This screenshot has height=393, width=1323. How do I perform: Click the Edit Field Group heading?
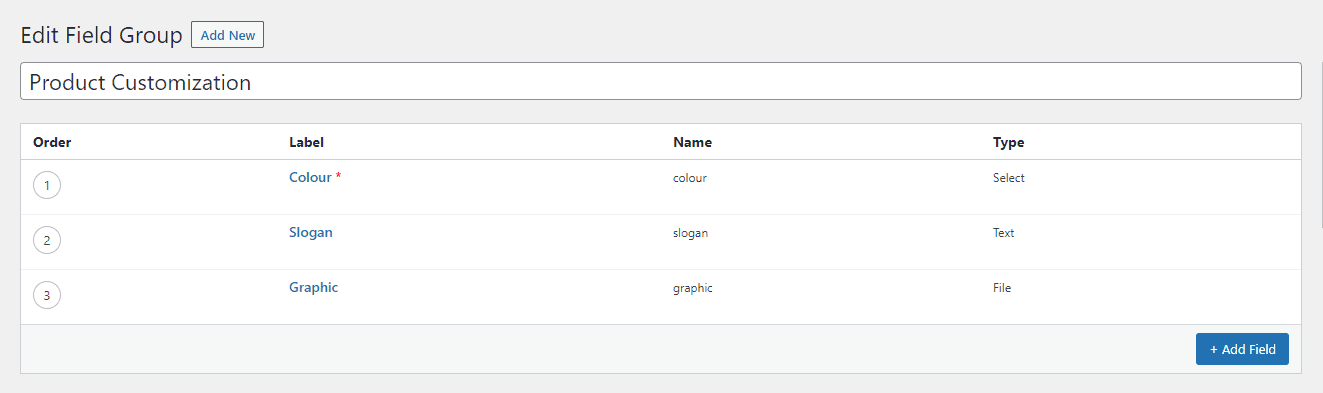point(102,35)
